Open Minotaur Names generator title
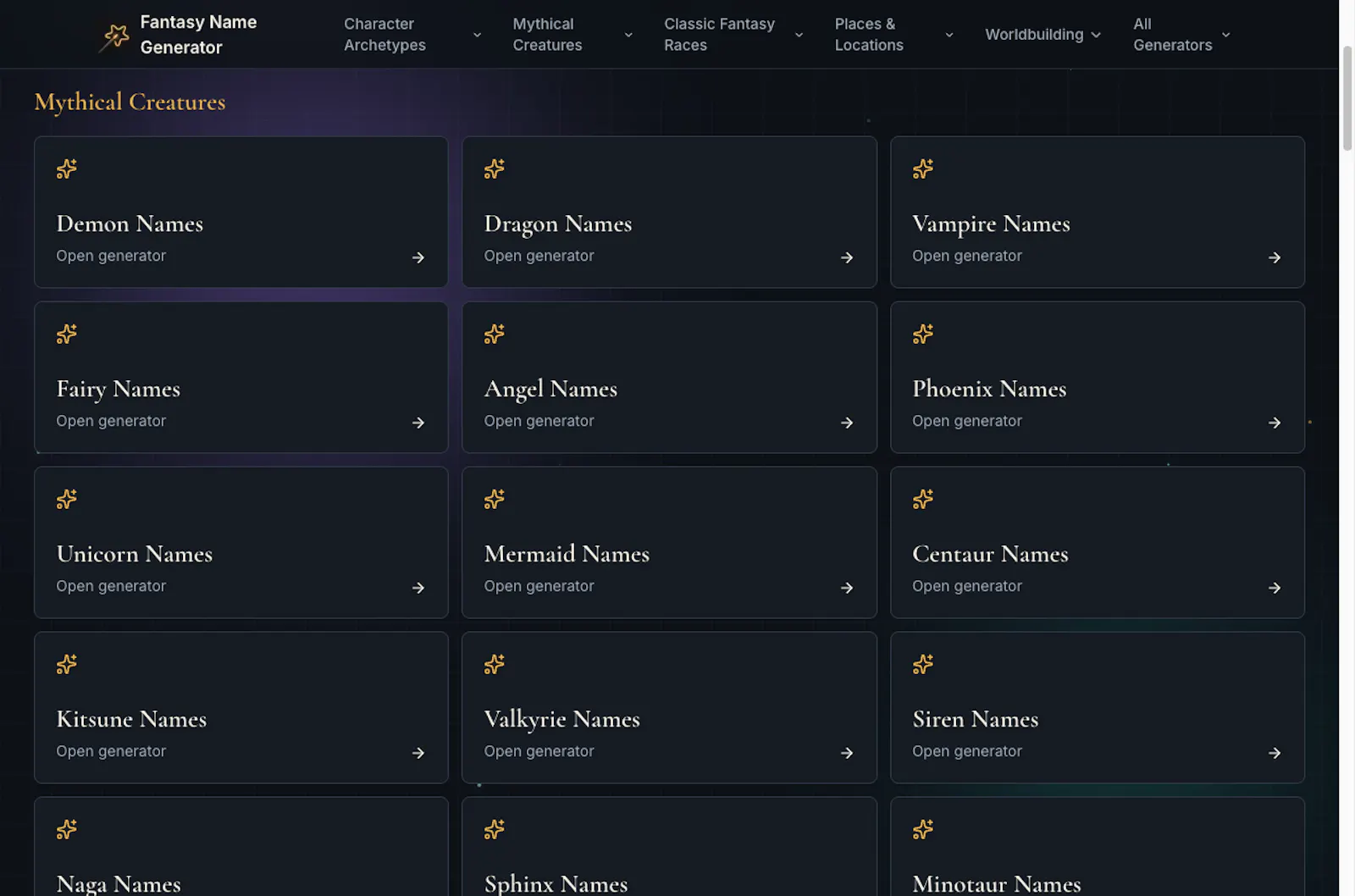Screen dimensions: 1355x896 point(997,884)
